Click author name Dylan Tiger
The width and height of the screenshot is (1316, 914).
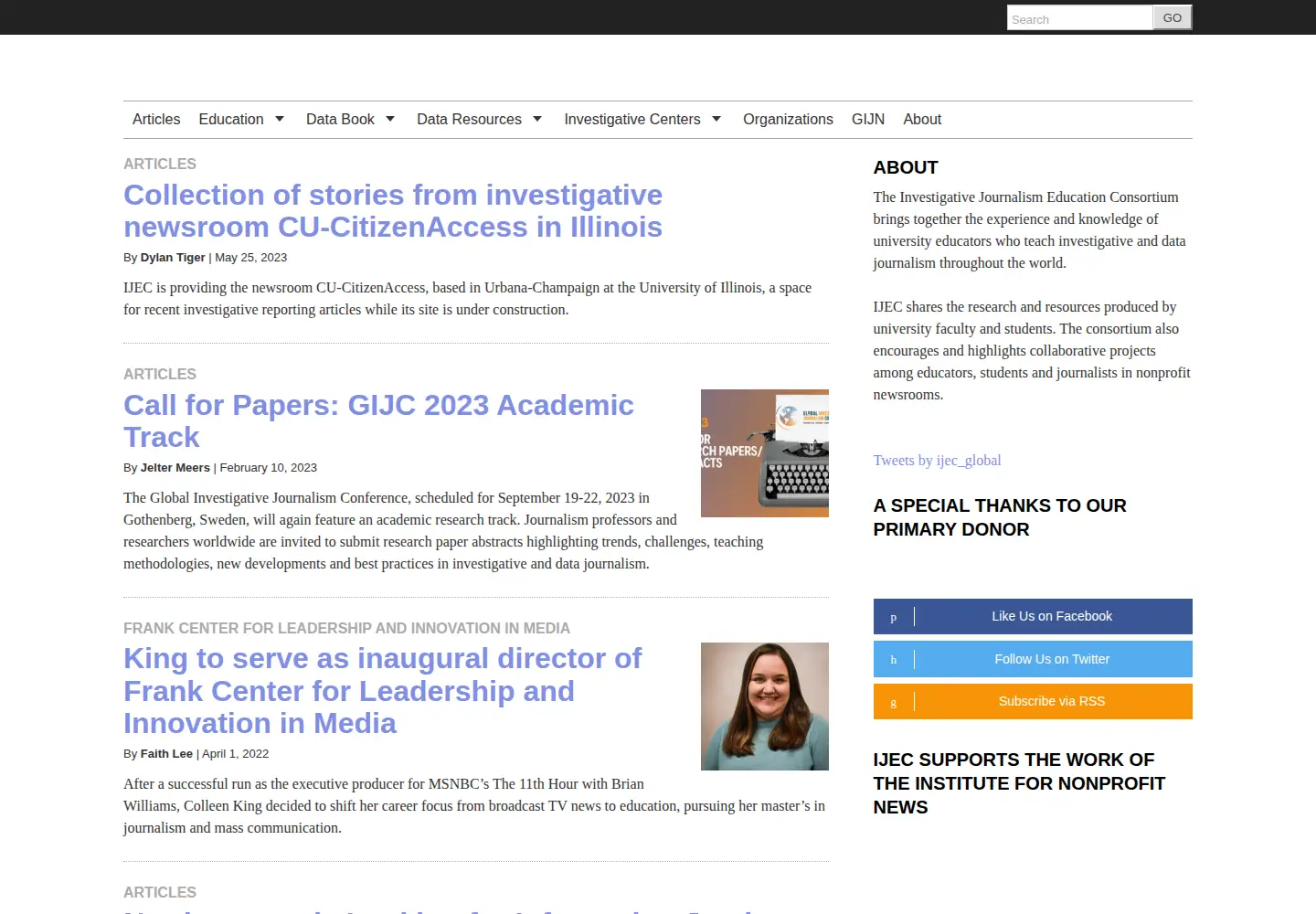pos(173,258)
